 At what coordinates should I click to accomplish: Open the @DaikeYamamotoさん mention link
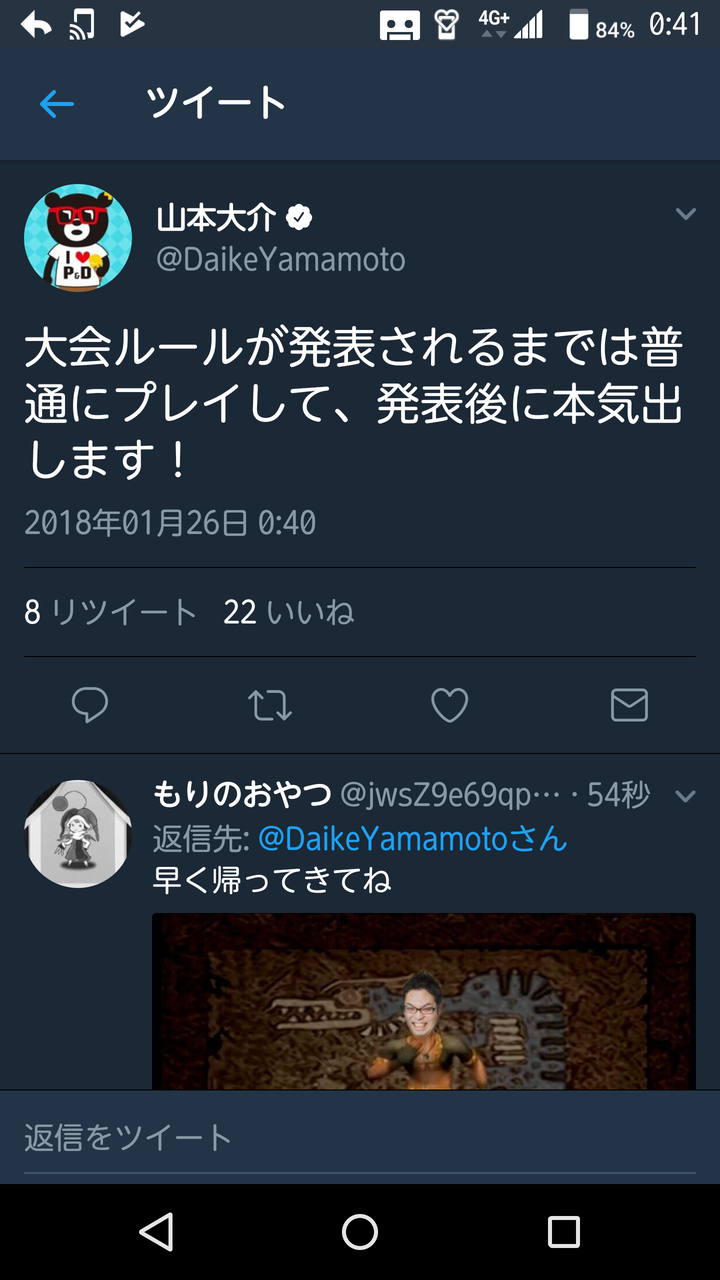412,838
